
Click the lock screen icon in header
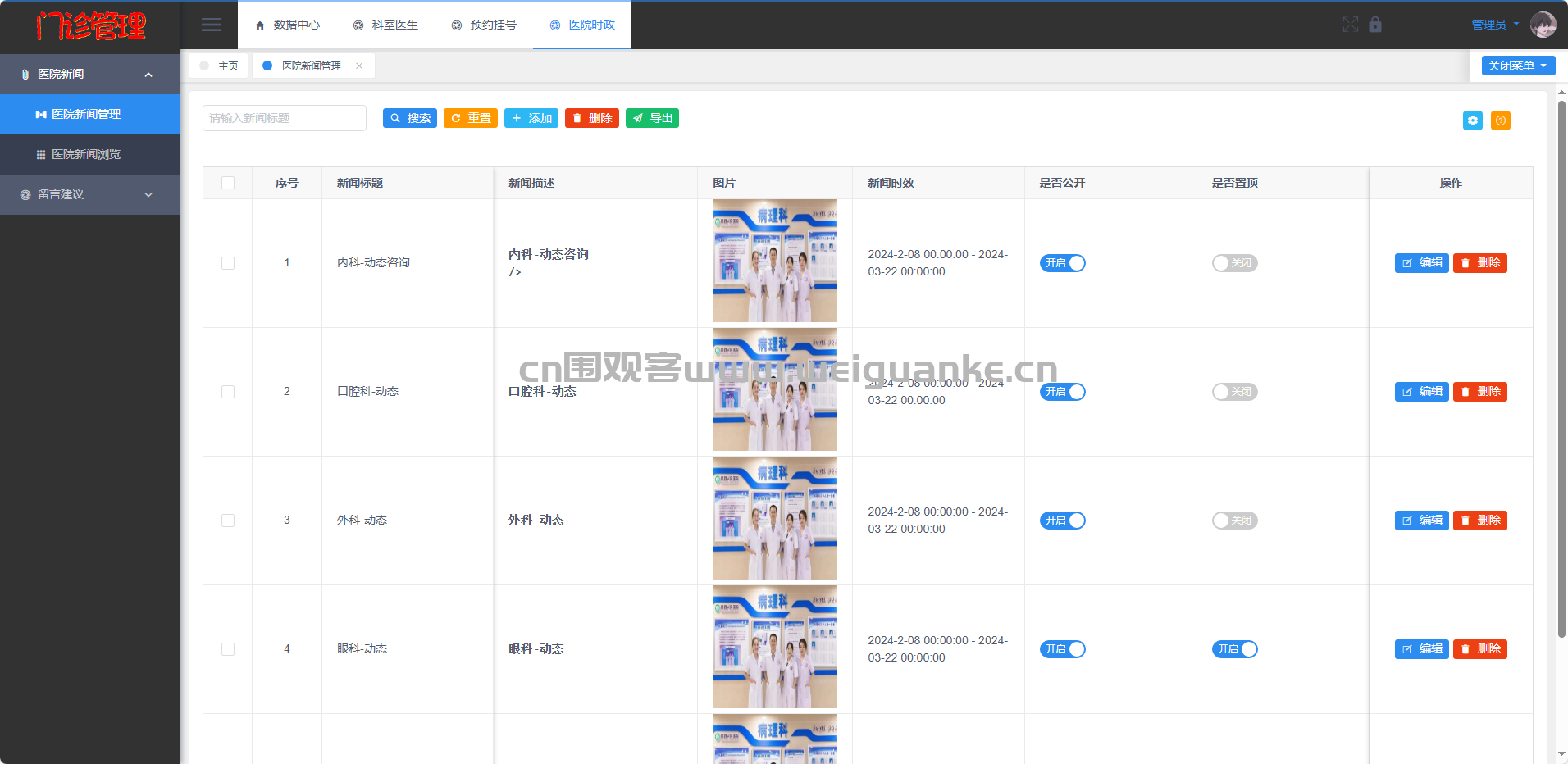click(1375, 25)
